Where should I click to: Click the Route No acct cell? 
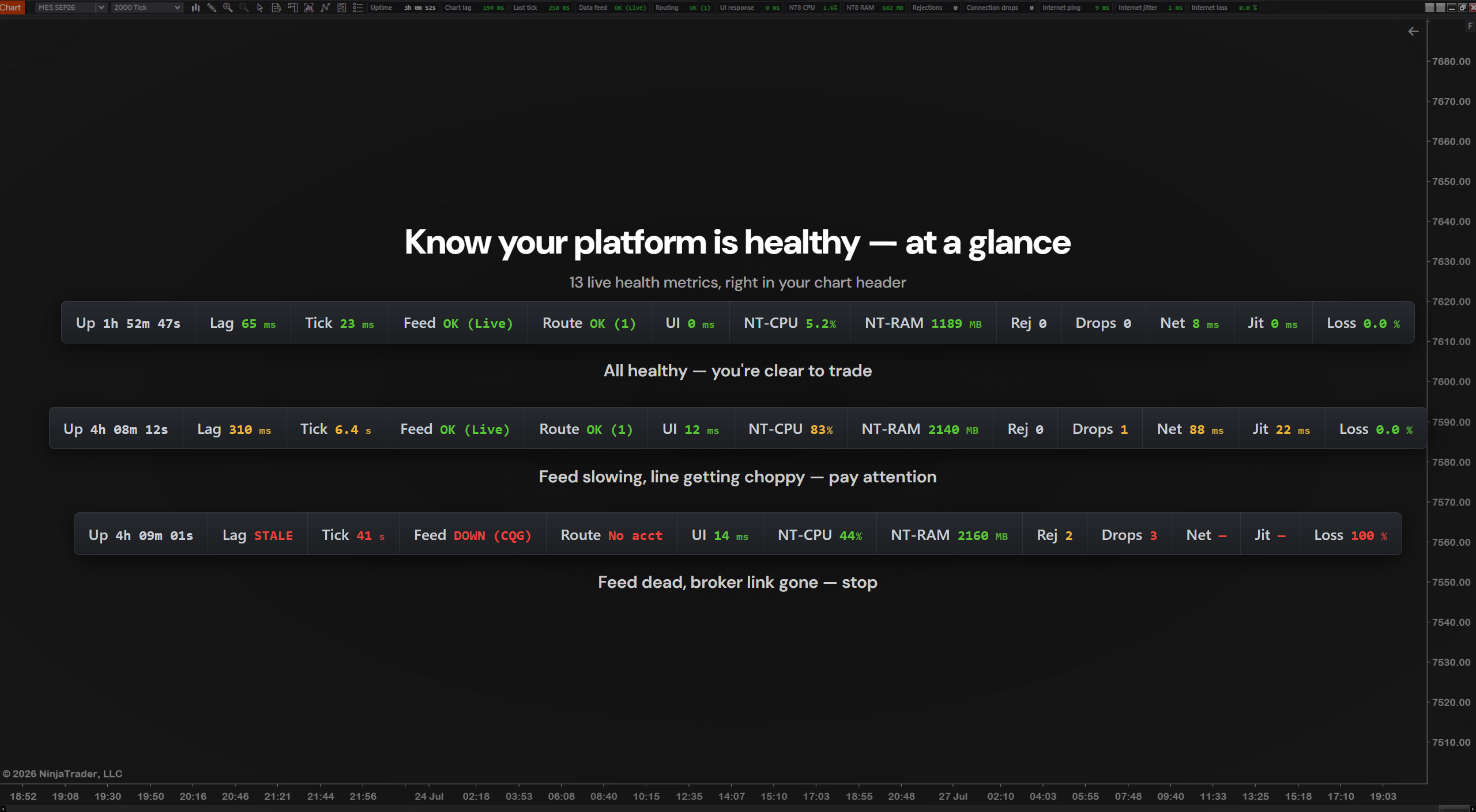tap(612, 535)
